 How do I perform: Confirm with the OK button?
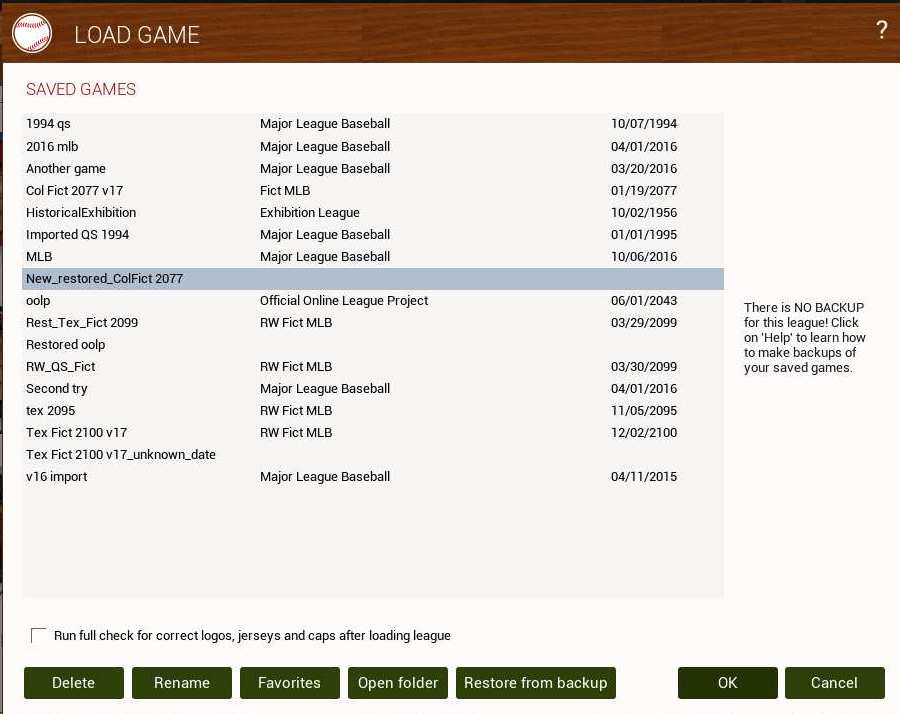[x=727, y=683]
